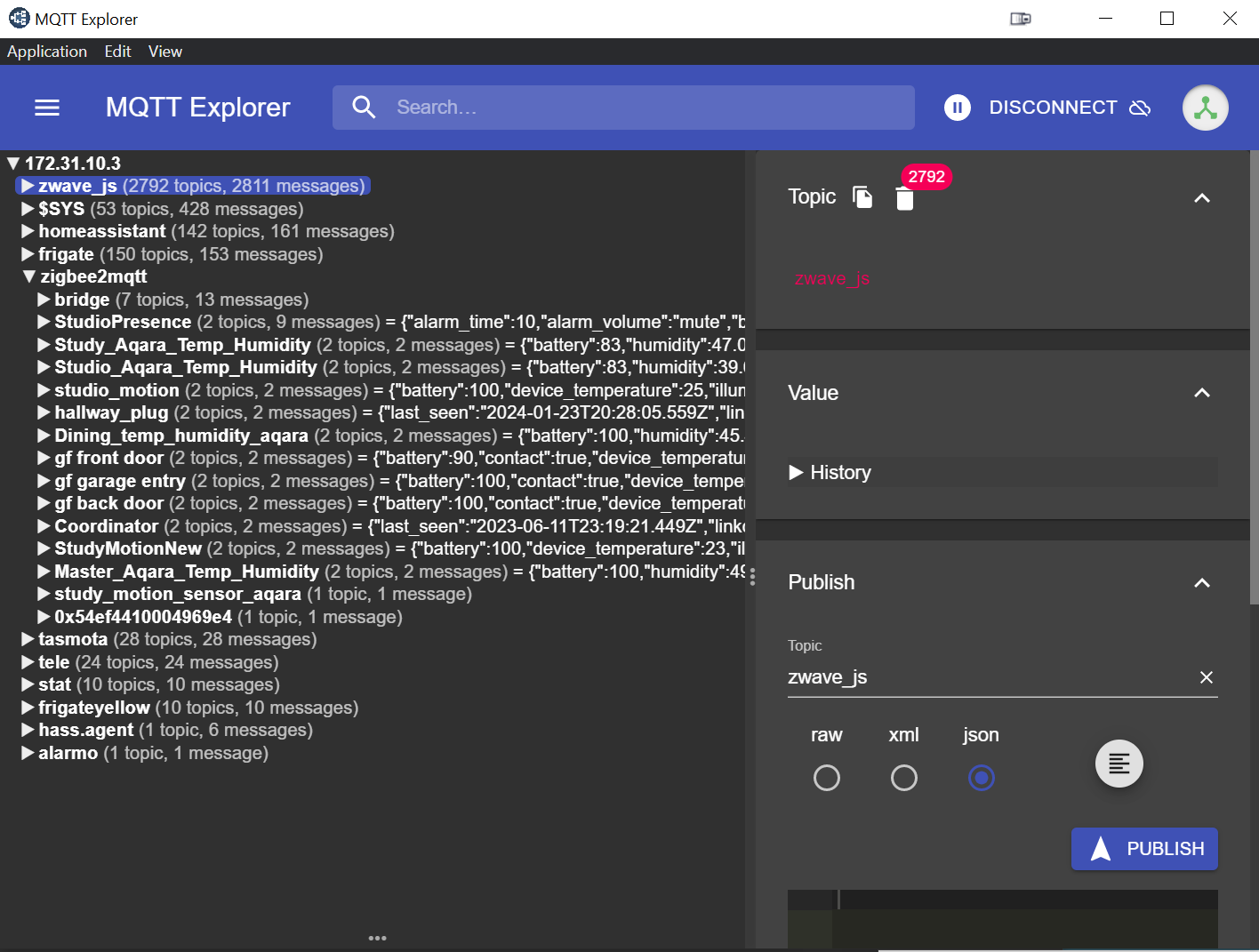The height and width of the screenshot is (952, 1259).
Task: Select the xml format radio button
Action: [x=904, y=778]
